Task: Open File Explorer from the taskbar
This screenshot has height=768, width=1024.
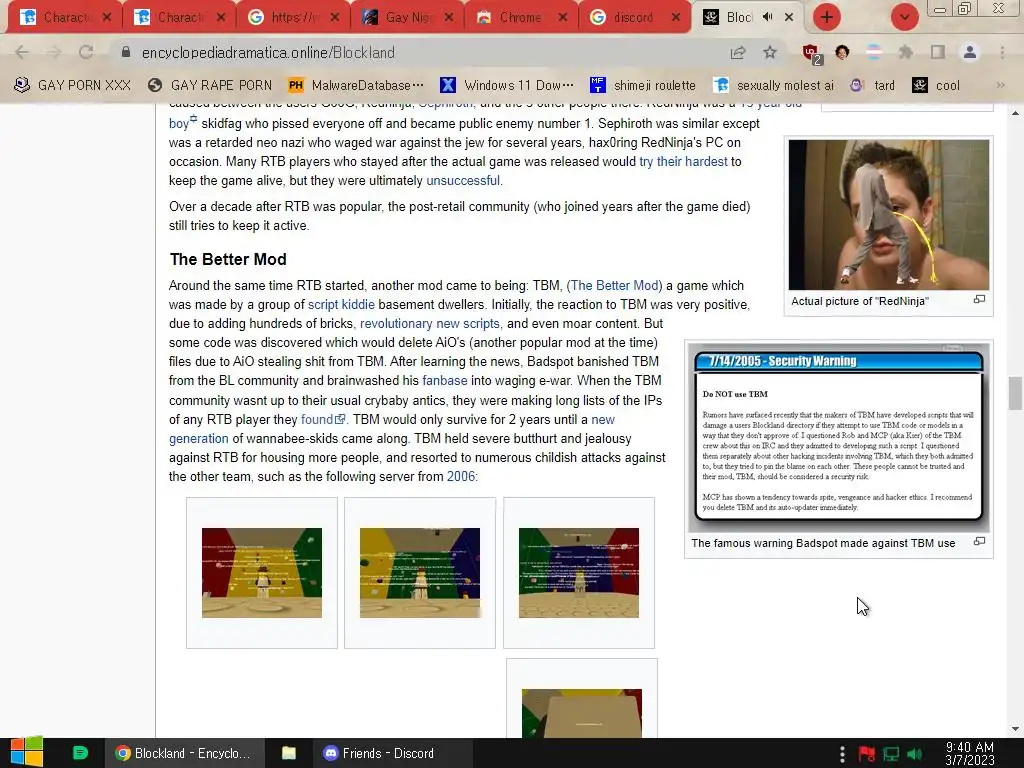Action: [x=289, y=753]
